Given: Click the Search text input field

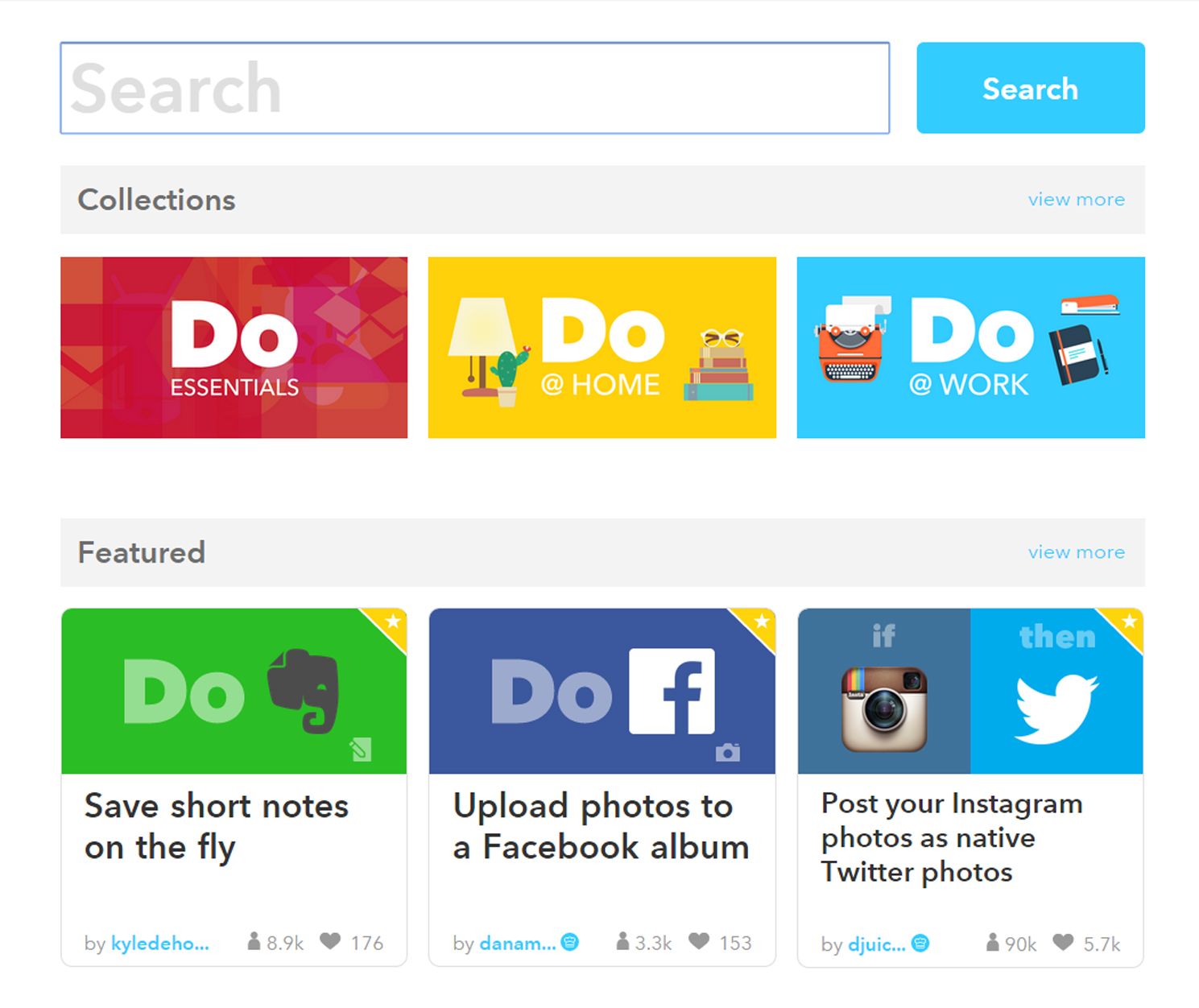Looking at the screenshot, I should [475, 88].
